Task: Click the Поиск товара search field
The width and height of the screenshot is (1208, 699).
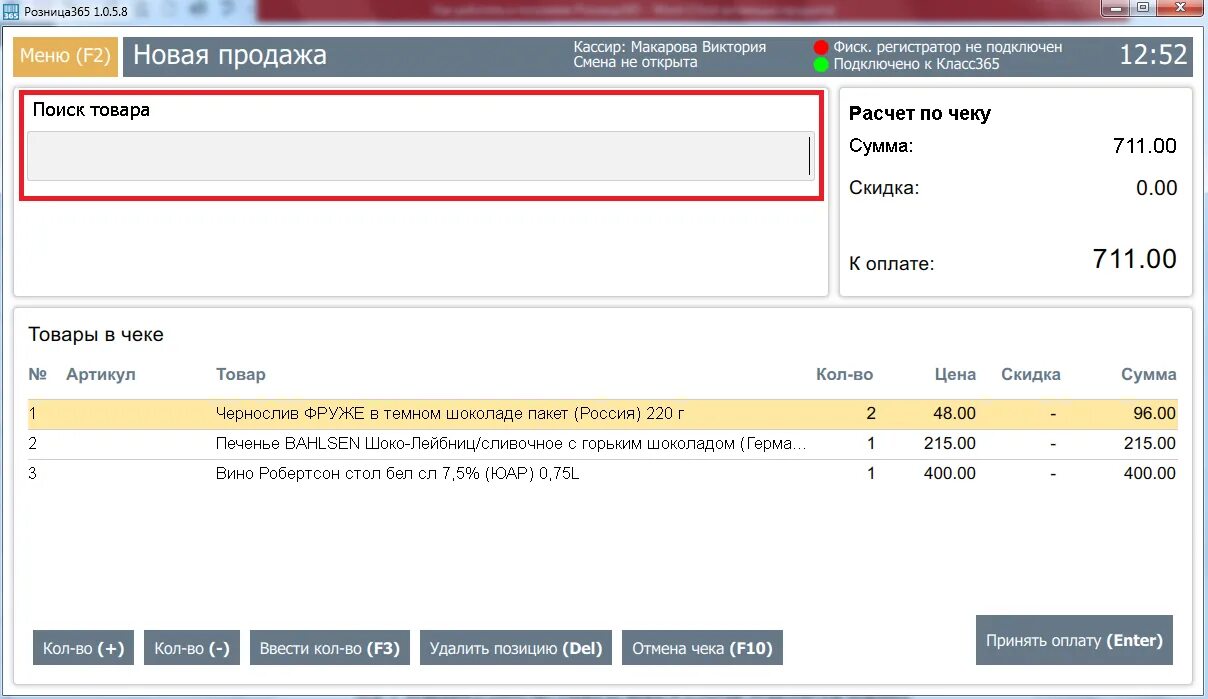Action: tap(421, 156)
